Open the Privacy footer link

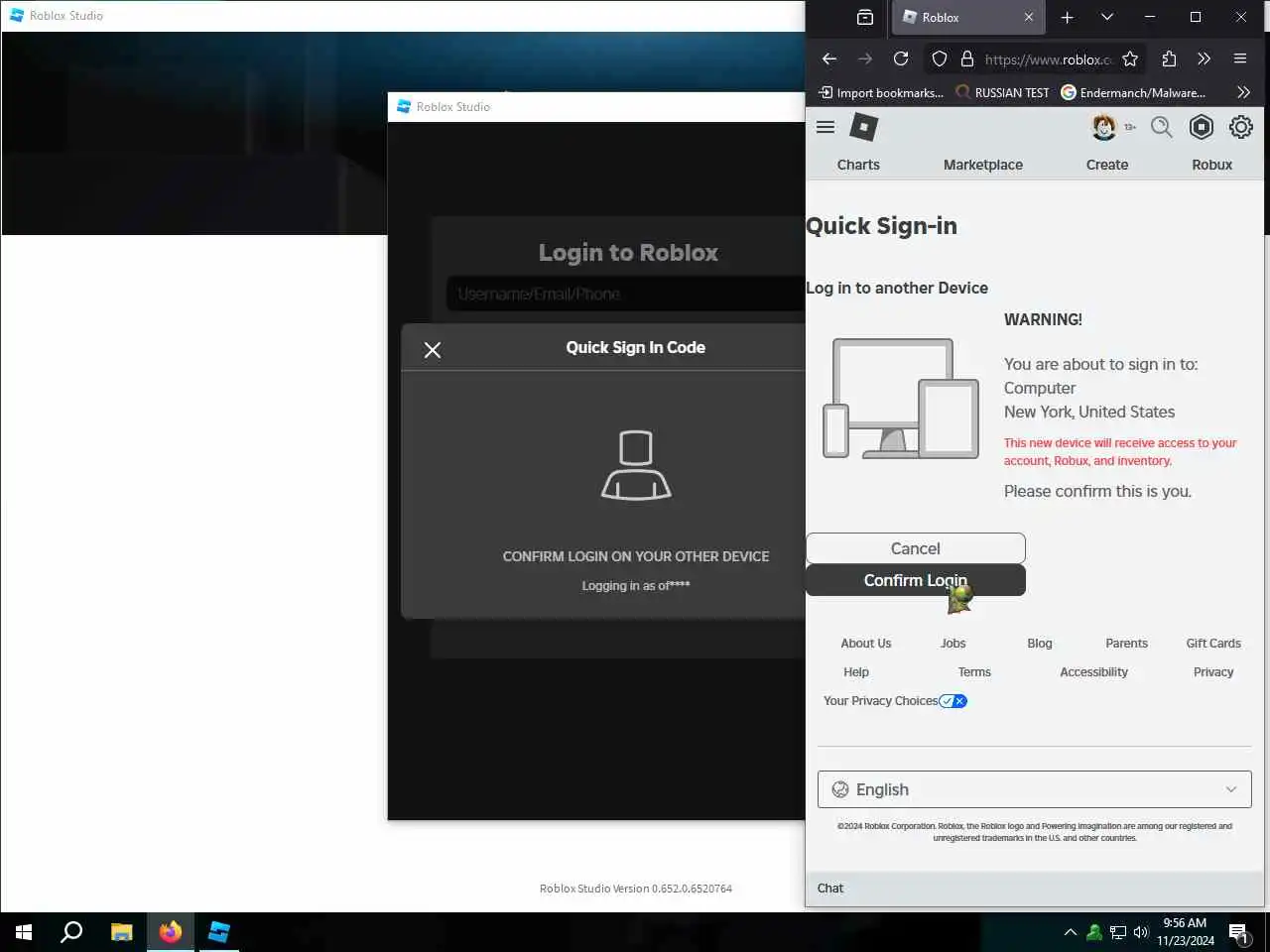coord(1213,672)
